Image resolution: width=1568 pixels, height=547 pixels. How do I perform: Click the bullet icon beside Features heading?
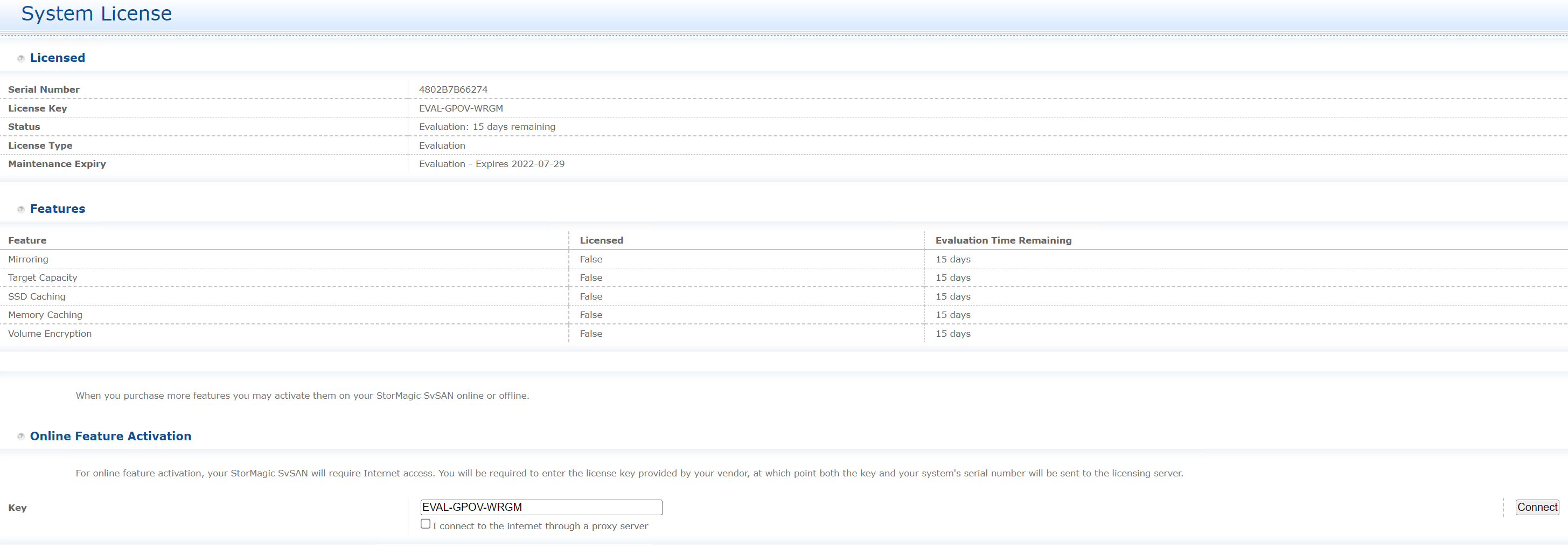(x=20, y=210)
